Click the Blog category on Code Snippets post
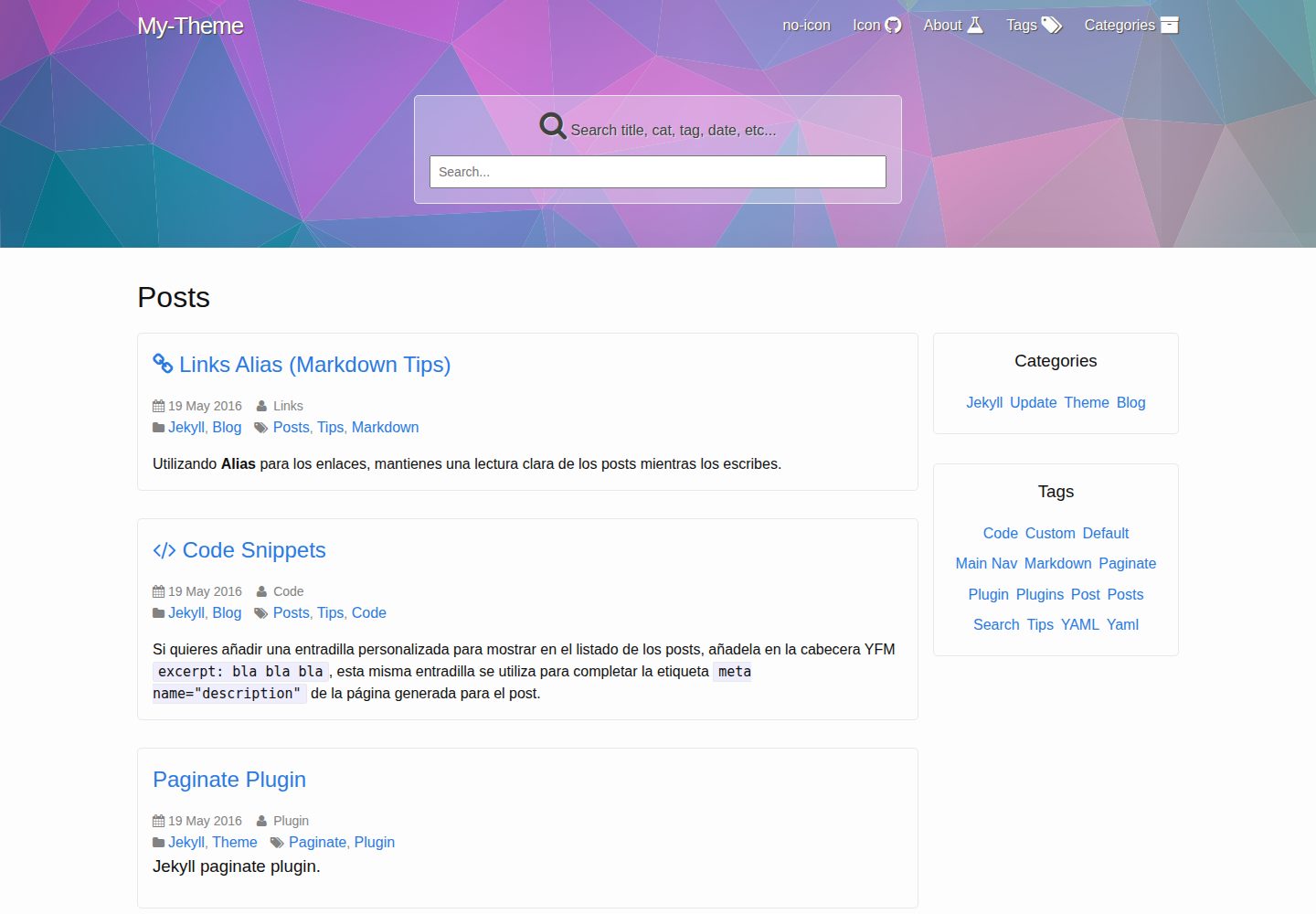The image size is (1316, 914). (227, 613)
